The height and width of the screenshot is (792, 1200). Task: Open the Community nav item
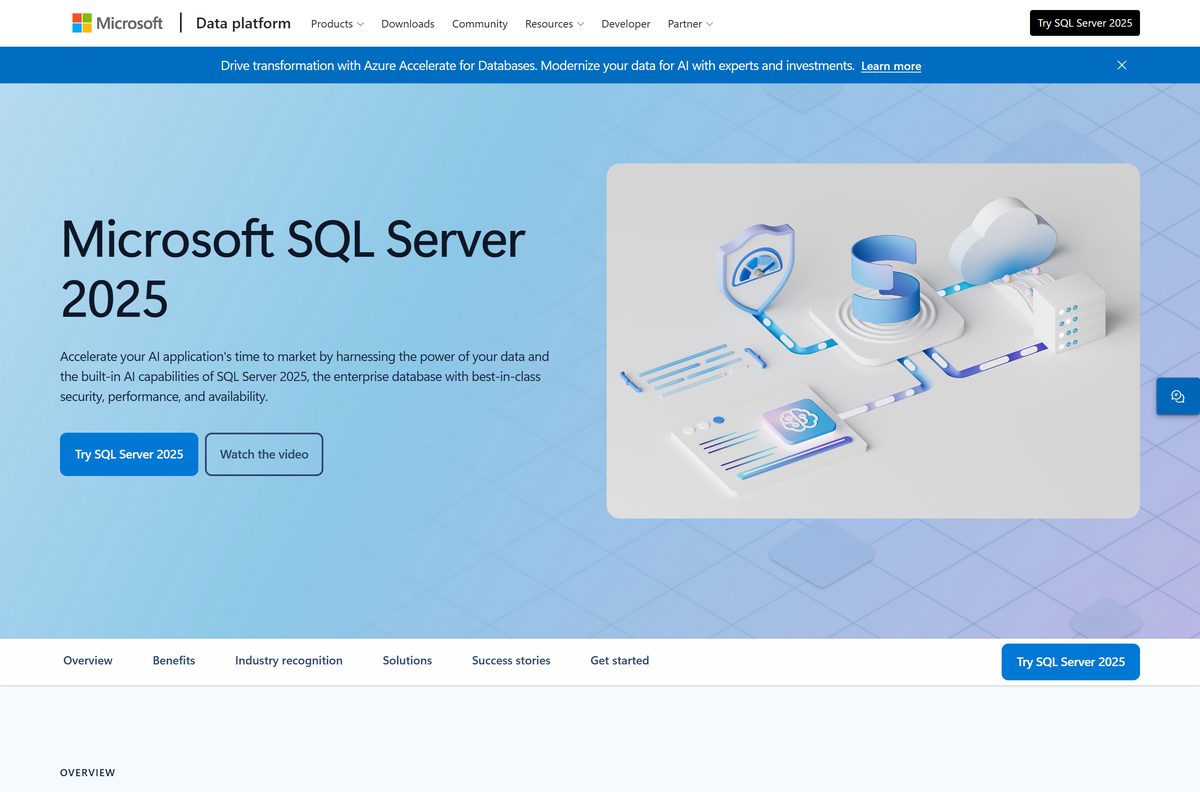(x=480, y=23)
